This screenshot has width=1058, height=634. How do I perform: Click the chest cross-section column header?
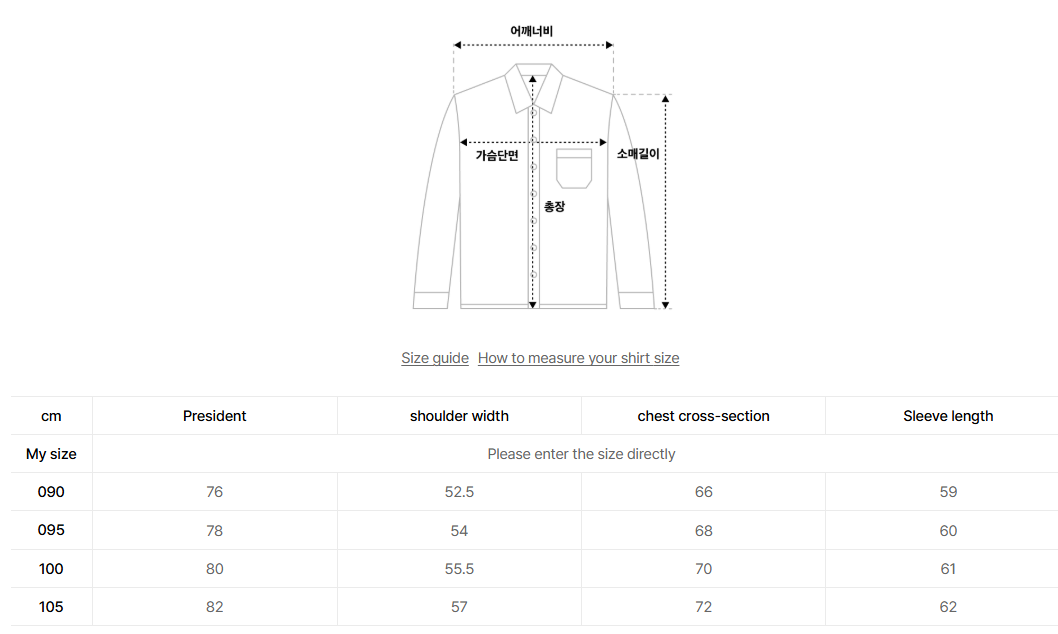click(x=703, y=415)
